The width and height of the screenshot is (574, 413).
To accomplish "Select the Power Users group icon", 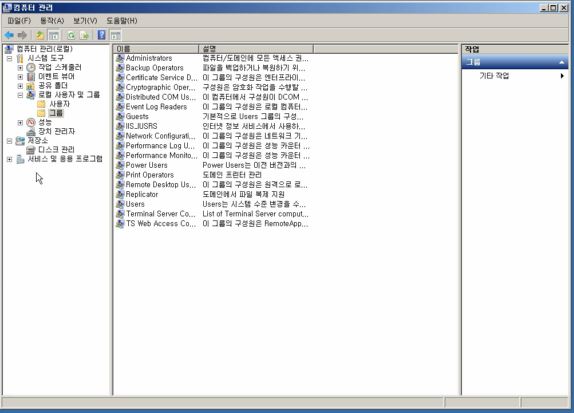I will [120, 165].
